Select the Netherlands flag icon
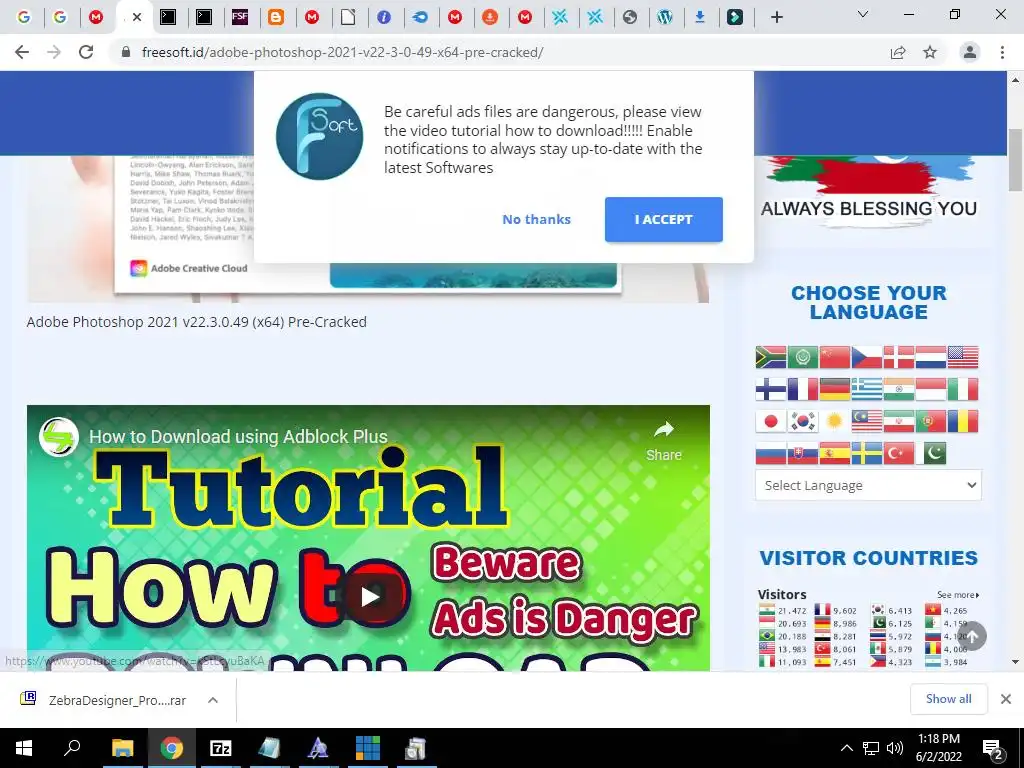The height and width of the screenshot is (768, 1024). [931, 357]
